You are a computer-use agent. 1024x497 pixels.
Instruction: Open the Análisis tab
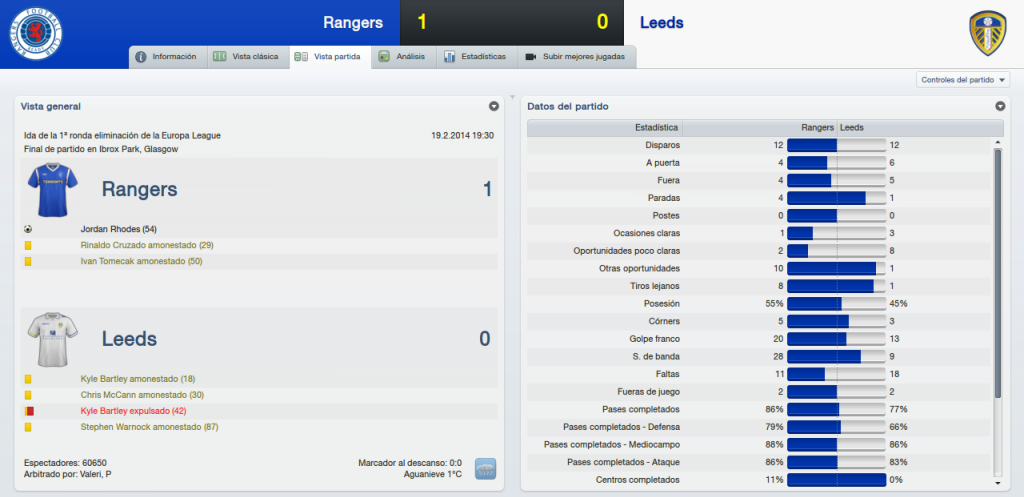[404, 57]
